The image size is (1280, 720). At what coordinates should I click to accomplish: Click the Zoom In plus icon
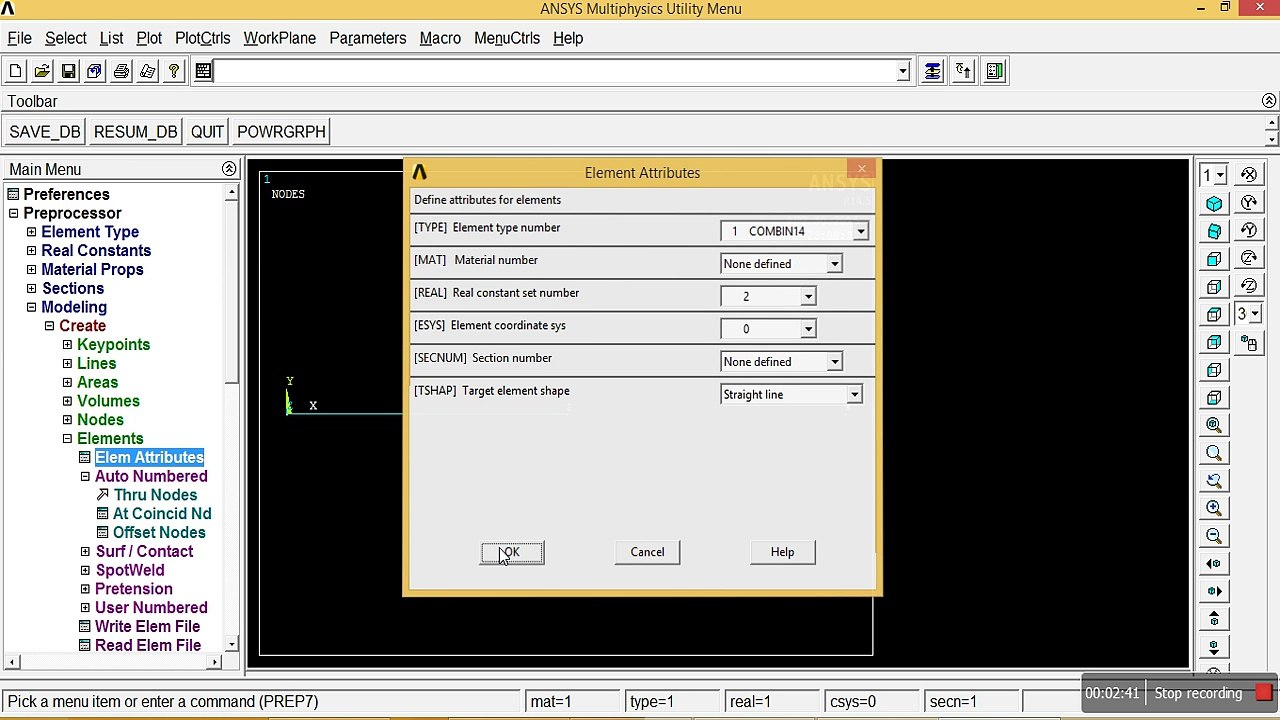(1214, 508)
